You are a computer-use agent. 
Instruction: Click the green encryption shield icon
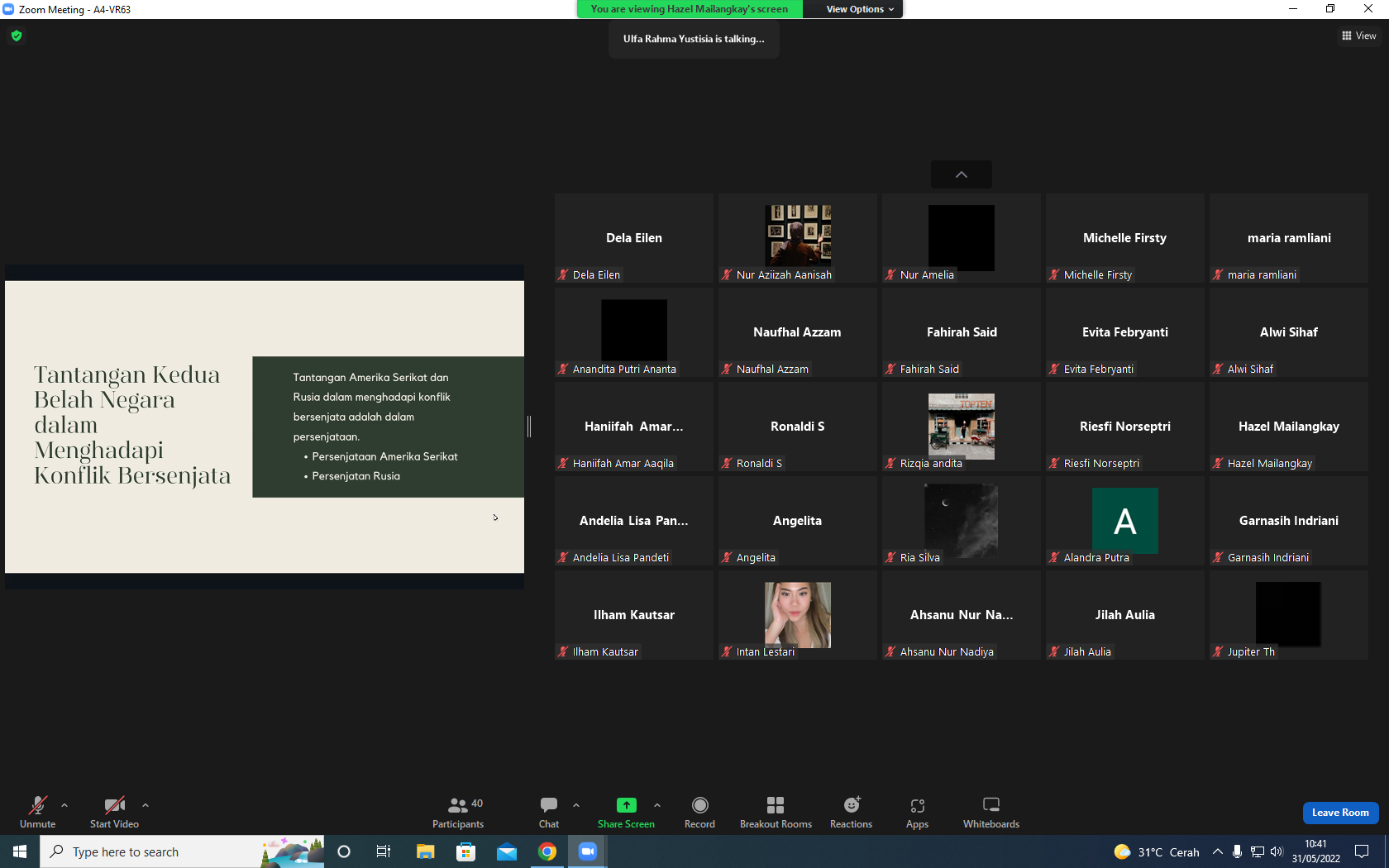[17, 36]
